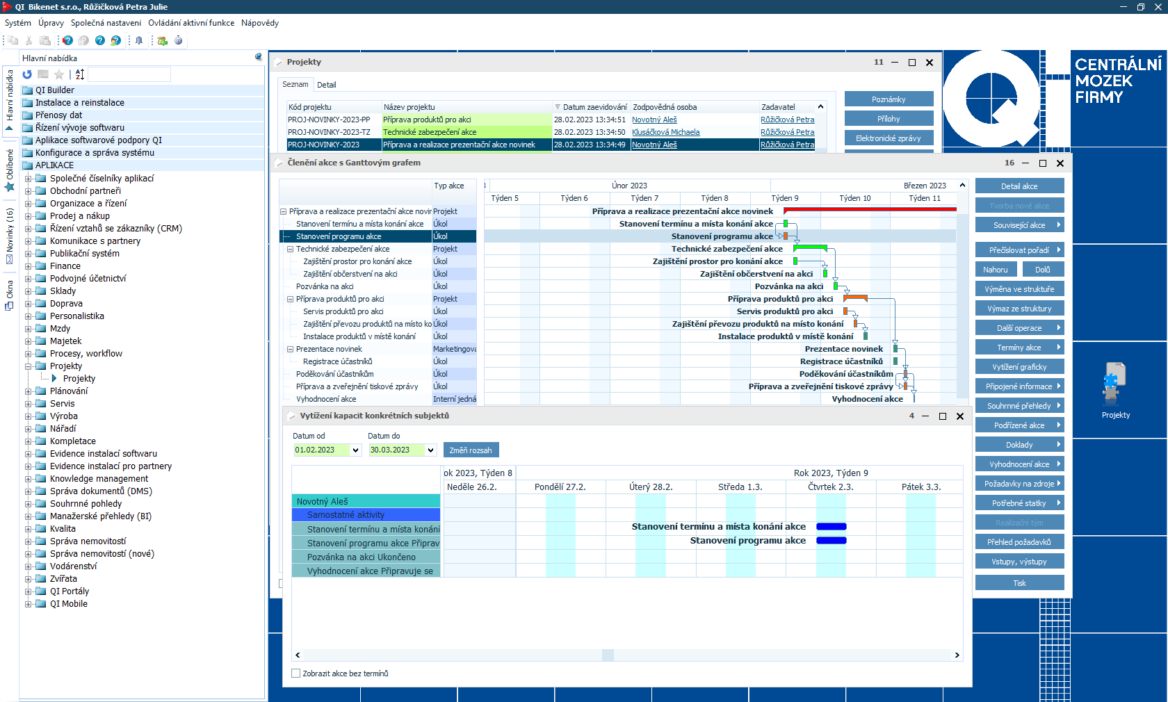Expand the Sklady tree folder
Image resolution: width=1168 pixels, height=702 pixels.
point(28,291)
